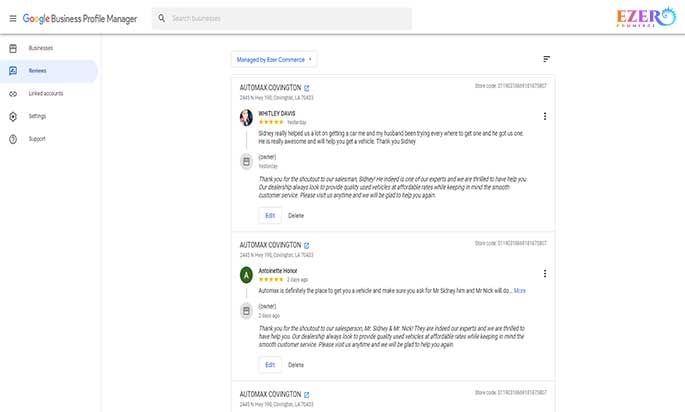Image resolution: width=685 pixels, height=412 pixels.
Task: Click Store code on first review card
Action: [511, 86]
